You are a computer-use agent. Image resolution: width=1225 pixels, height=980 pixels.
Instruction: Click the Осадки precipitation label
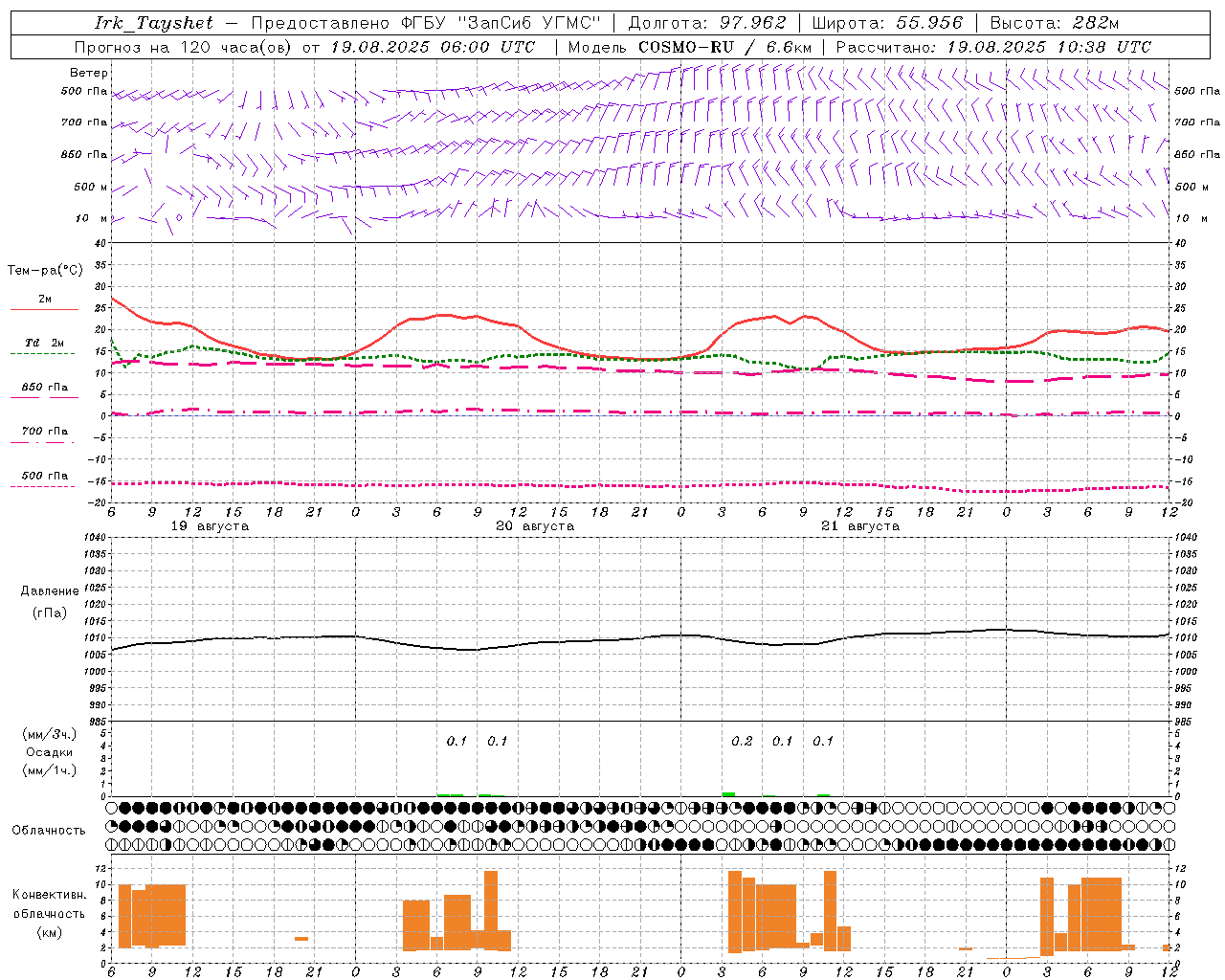49,752
